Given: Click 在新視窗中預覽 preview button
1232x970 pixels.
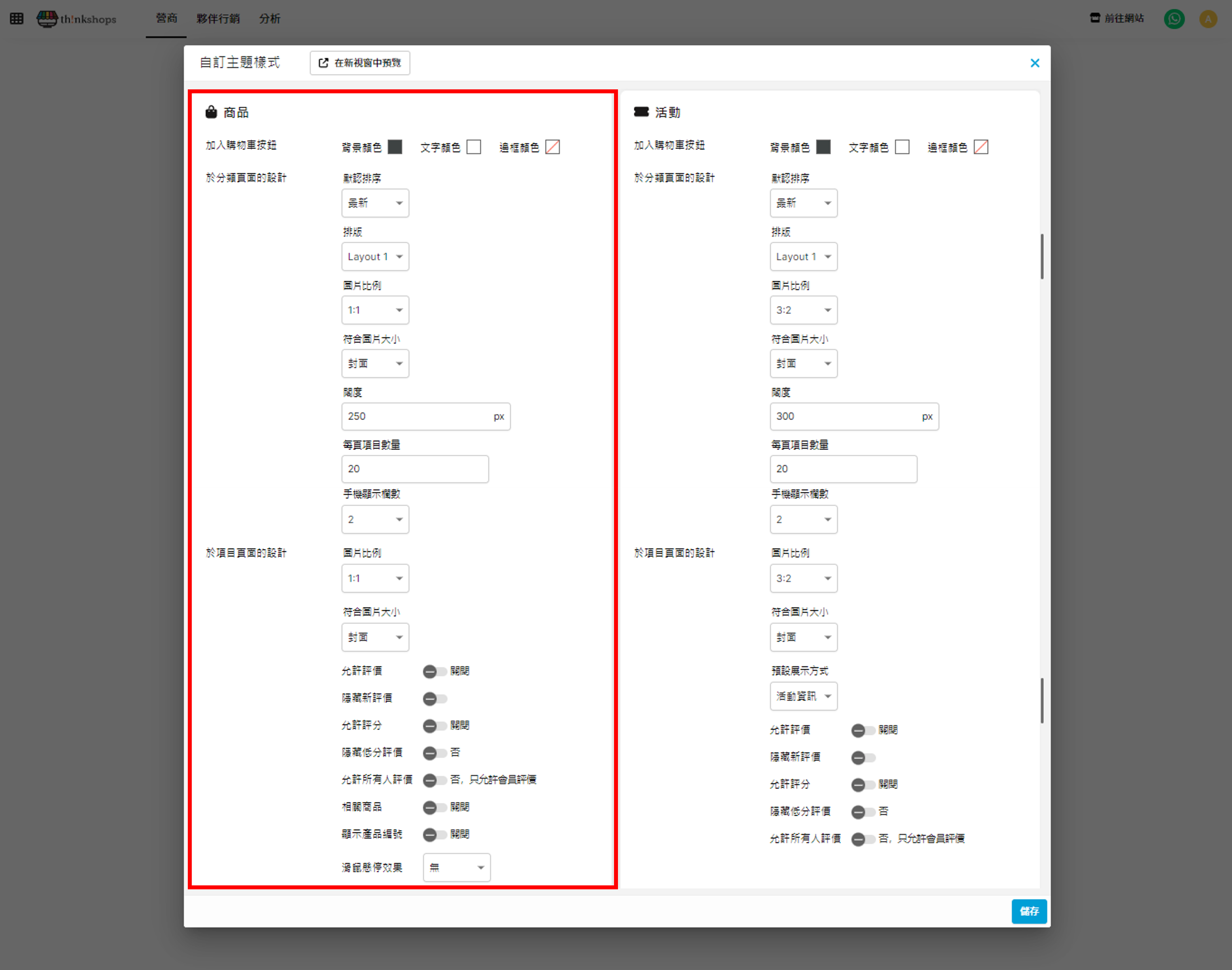Looking at the screenshot, I should point(360,63).
